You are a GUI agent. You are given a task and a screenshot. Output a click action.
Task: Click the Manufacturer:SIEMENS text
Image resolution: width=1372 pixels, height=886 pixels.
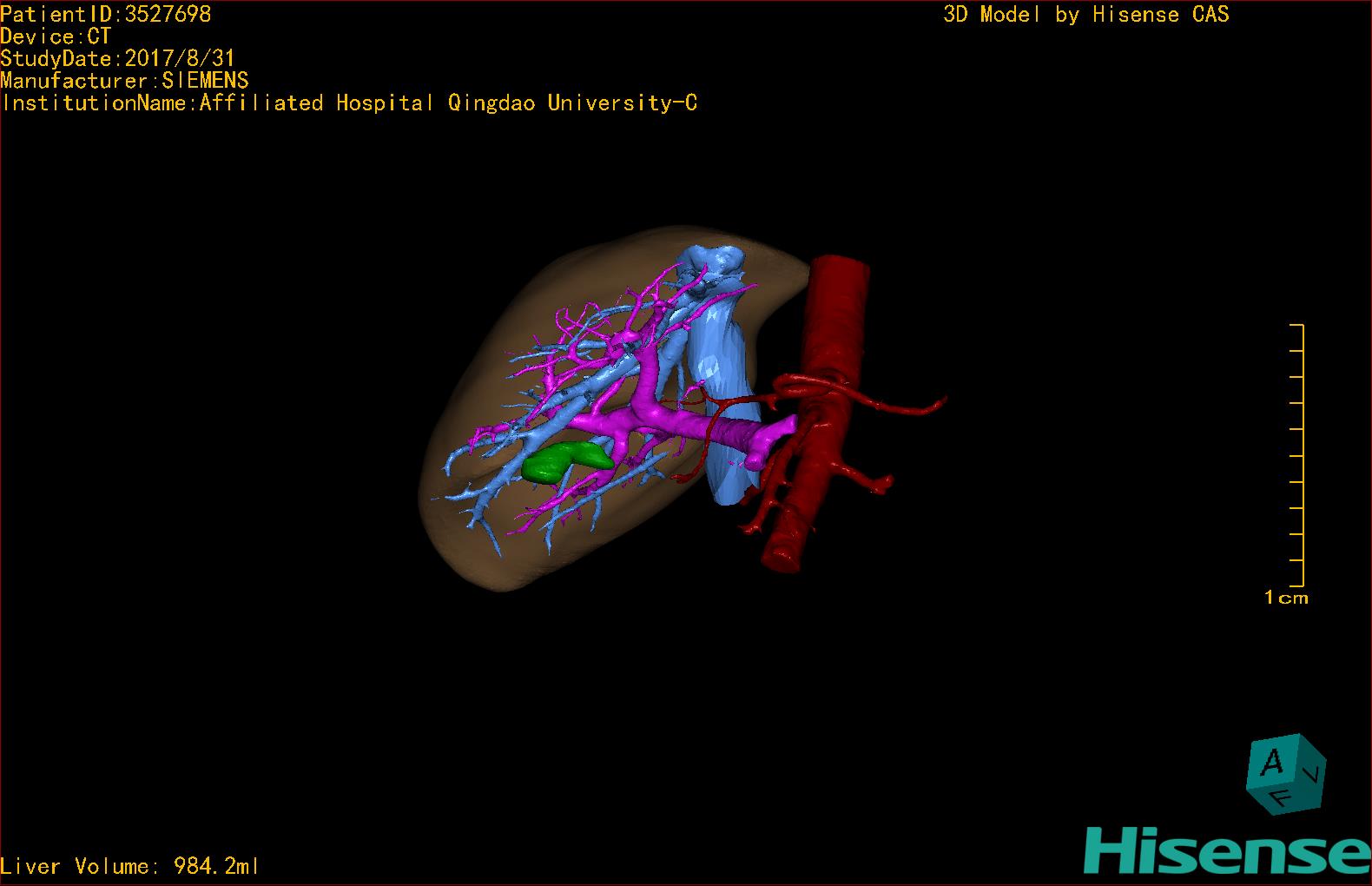[124, 81]
